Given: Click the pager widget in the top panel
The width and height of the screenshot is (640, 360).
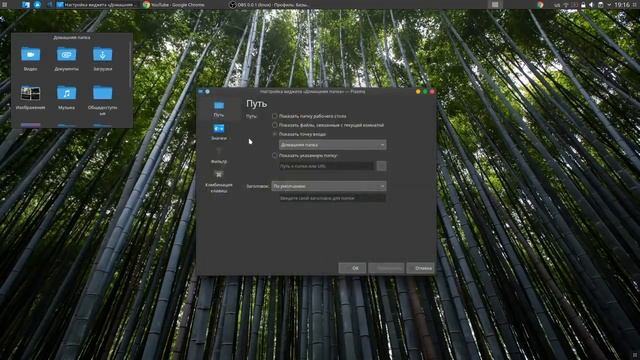Looking at the screenshot, I should coord(495,4).
